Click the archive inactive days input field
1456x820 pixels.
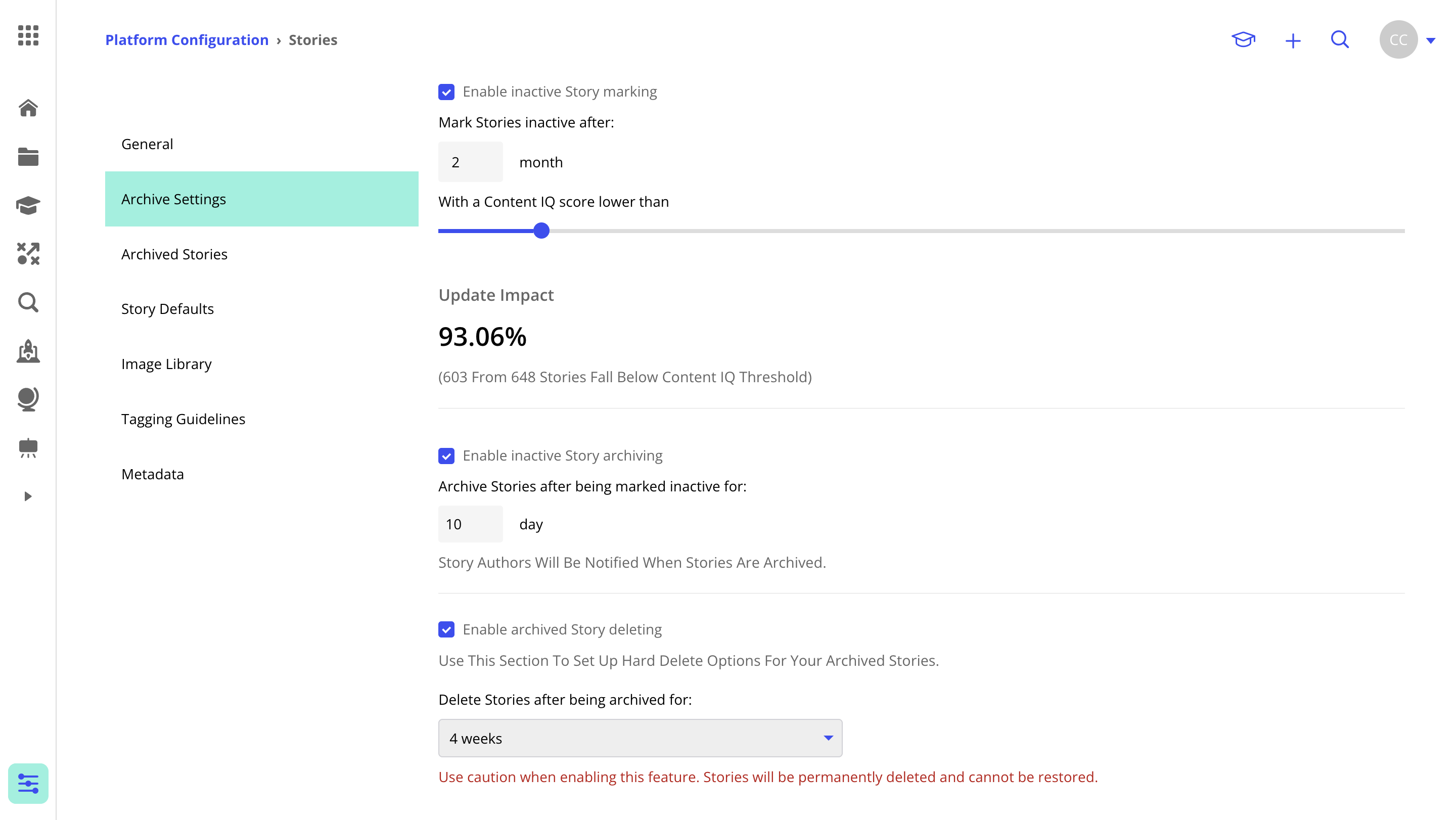click(x=470, y=524)
